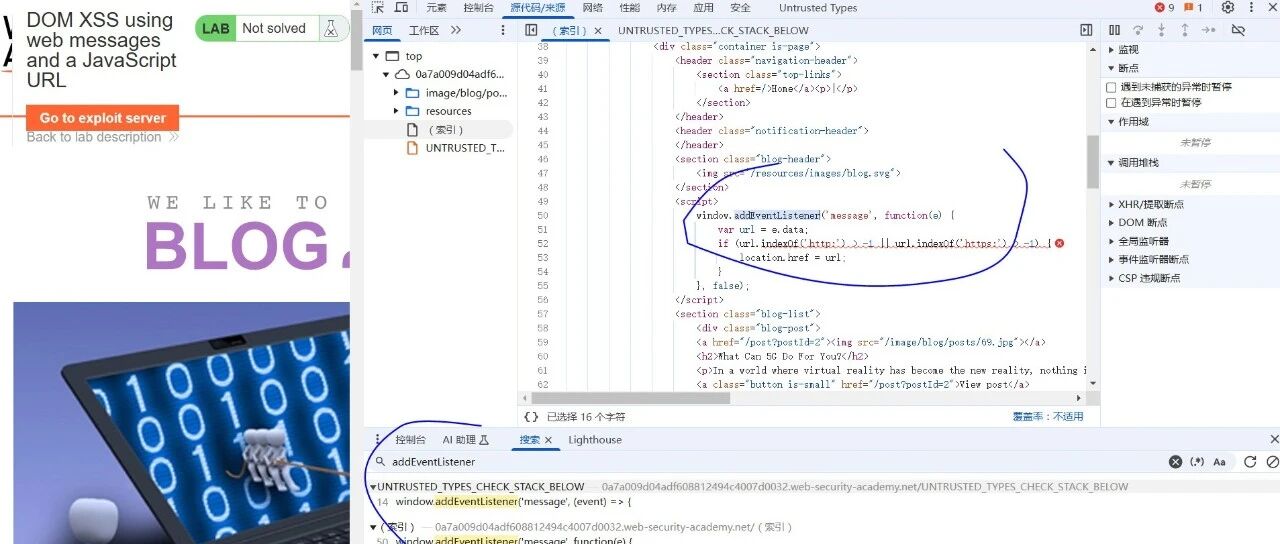Screen dimensions: 1280x544
Task: Switch to the 元素 Elements tab
Action: [x=437, y=8]
